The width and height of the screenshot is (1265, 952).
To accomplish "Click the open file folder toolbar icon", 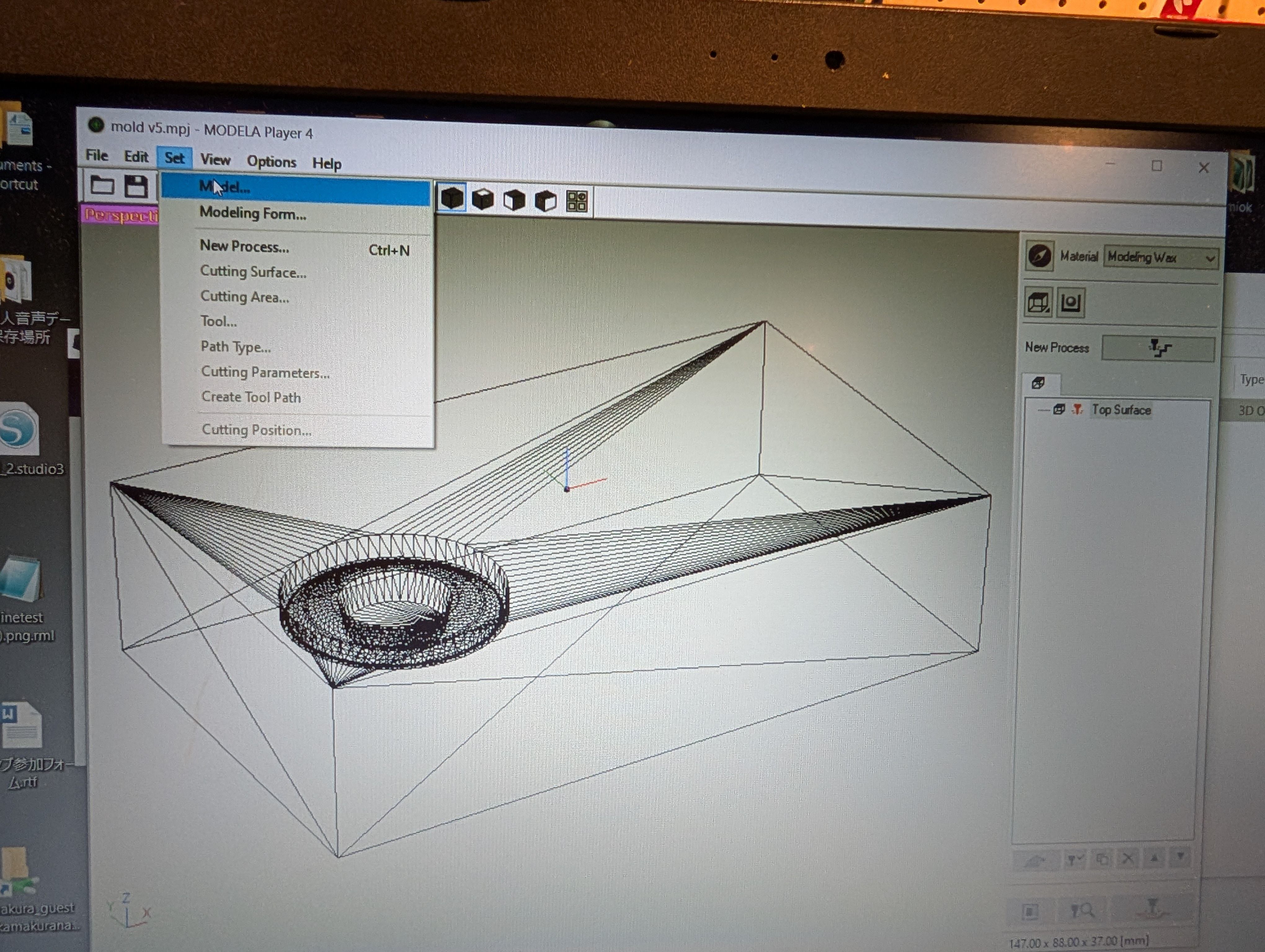I will (102, 186).
